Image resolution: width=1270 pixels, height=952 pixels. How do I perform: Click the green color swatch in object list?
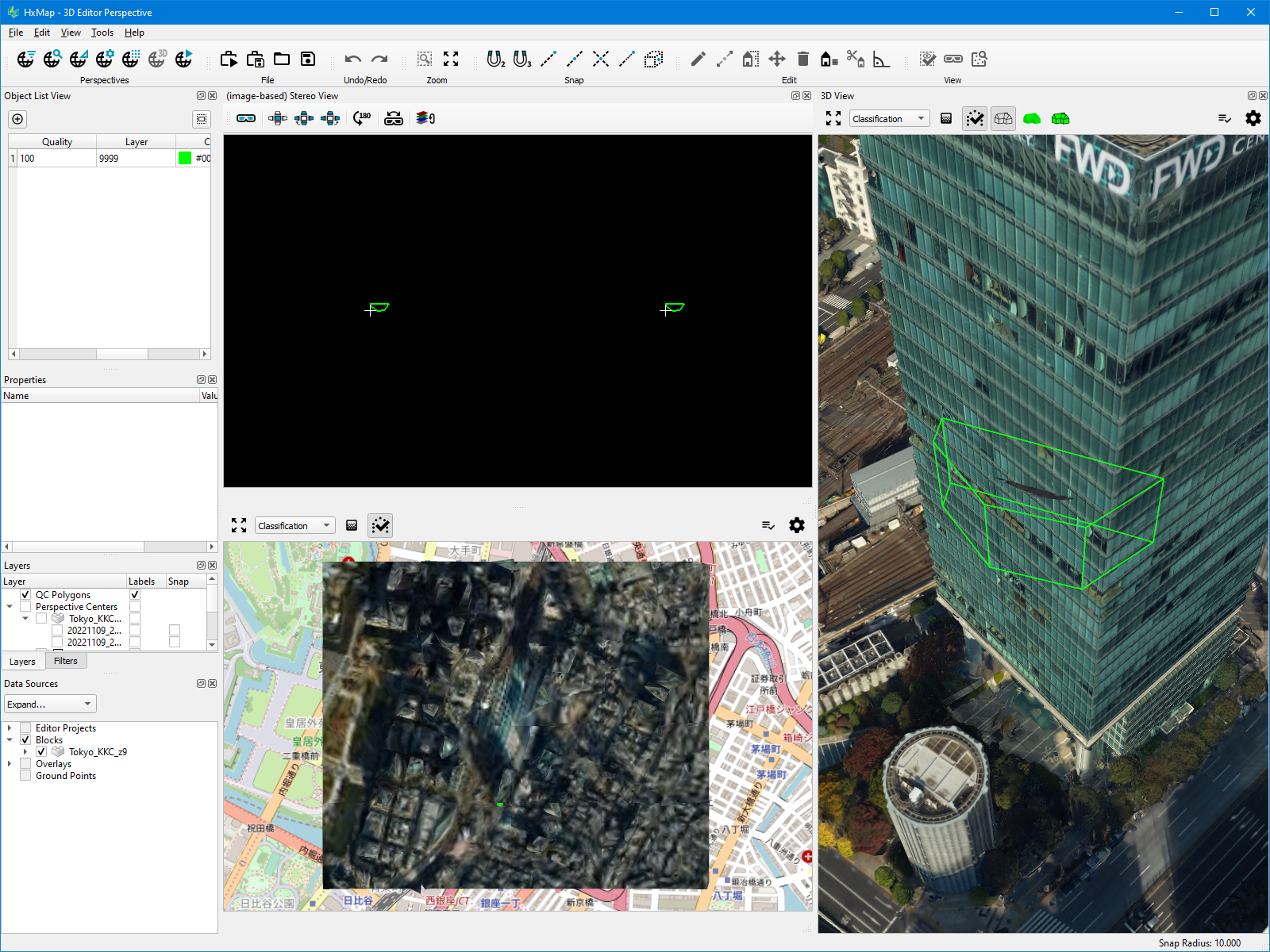(x=185, y=158)
